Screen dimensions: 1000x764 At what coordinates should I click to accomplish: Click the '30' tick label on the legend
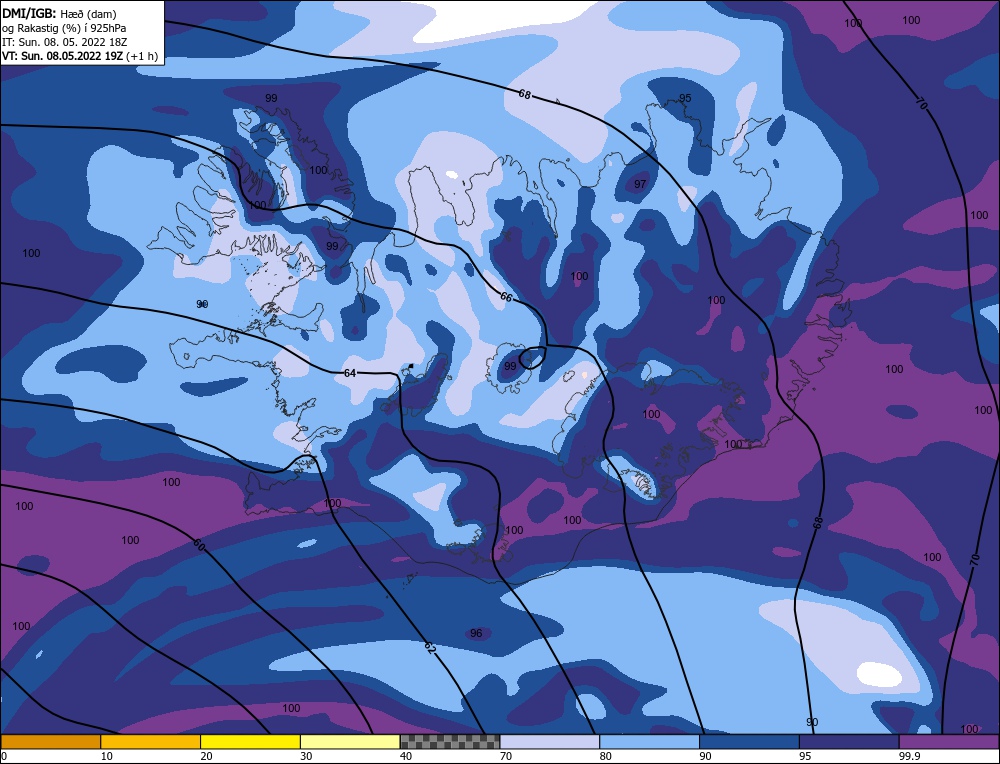tap(306, 756)
